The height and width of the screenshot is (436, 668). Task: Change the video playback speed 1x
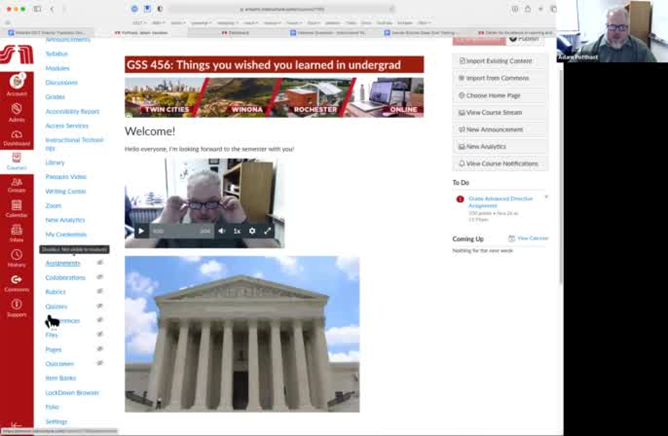click(x=237, y=231)
